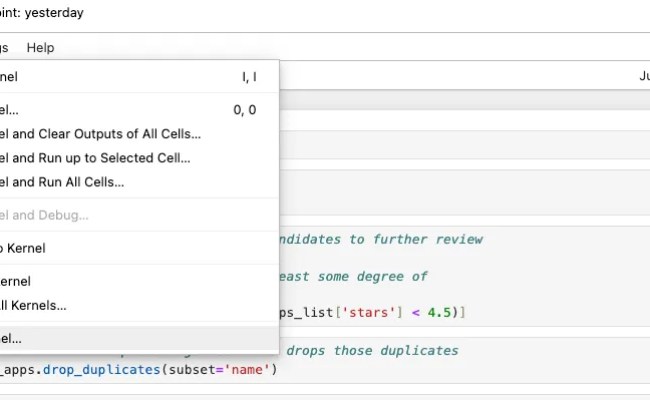
Task: Select Reconnect to Kernel
Action: 139,248
